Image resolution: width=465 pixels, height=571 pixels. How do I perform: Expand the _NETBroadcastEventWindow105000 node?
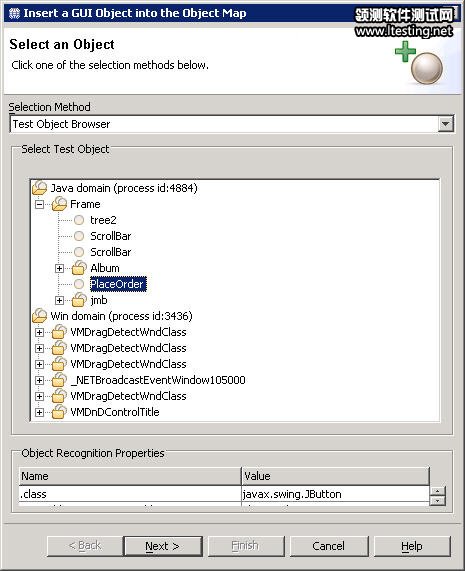point(39,381)
